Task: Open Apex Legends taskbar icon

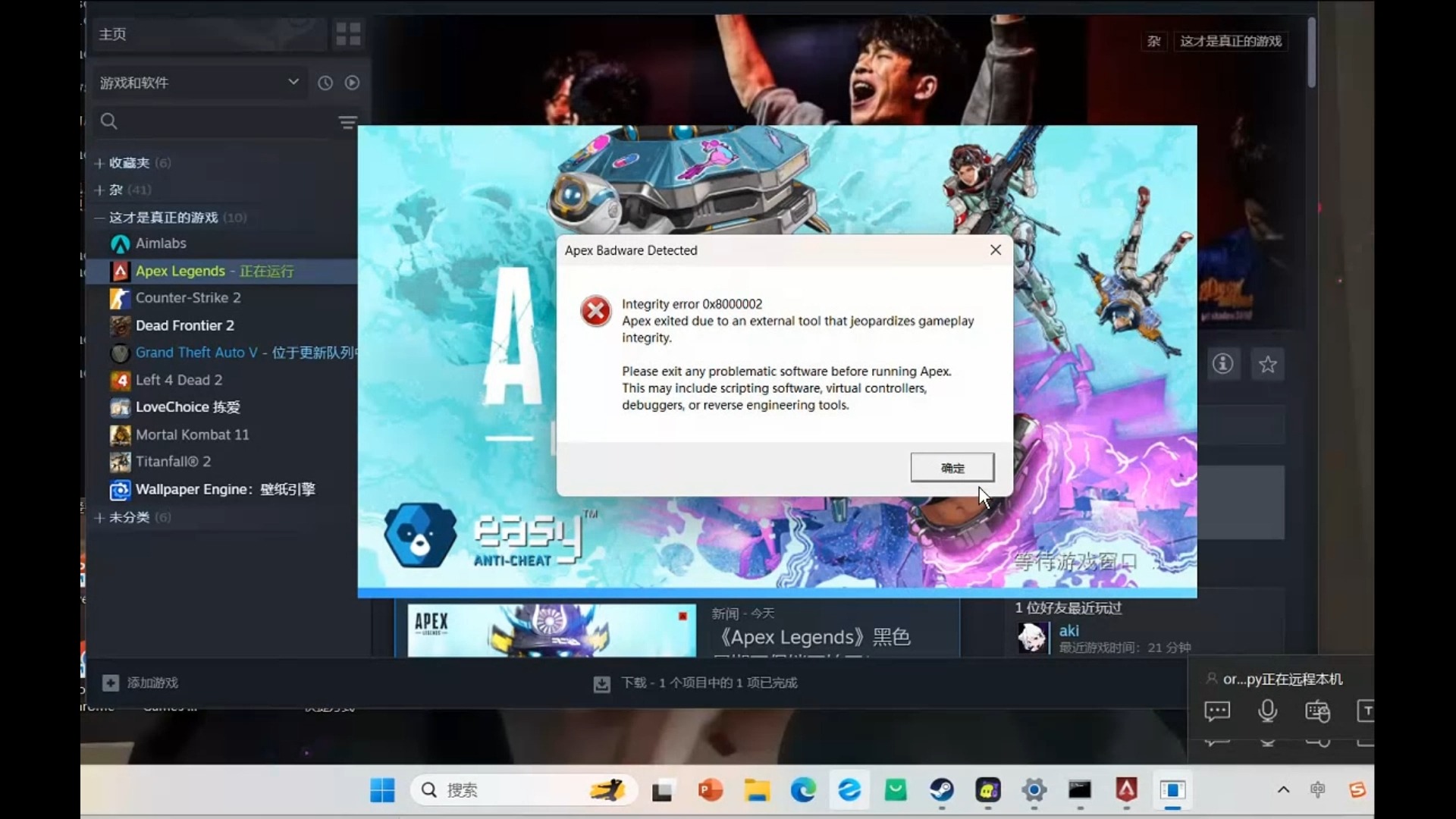Action: click(x=1126, y=791)
